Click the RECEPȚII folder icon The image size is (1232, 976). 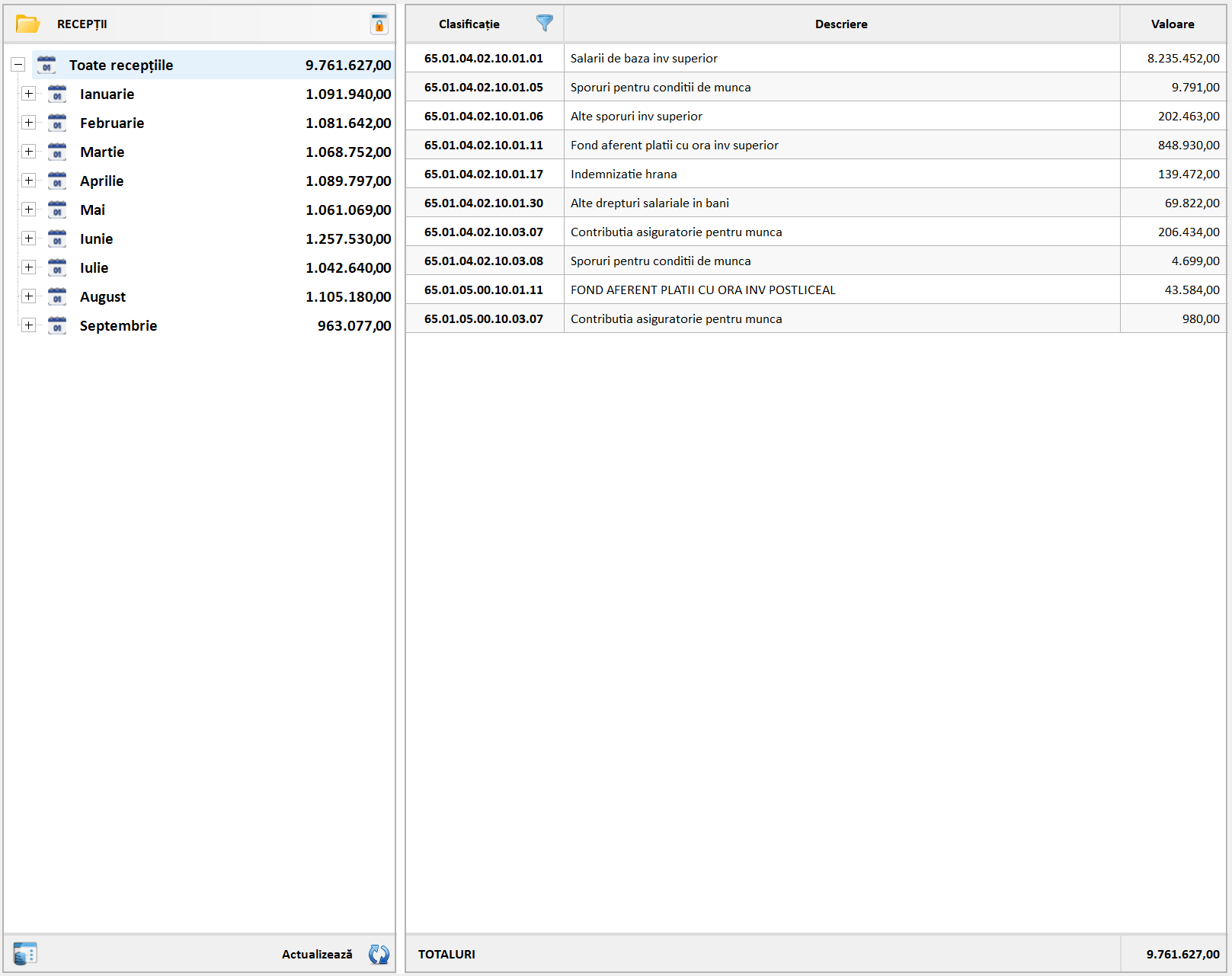28,24
